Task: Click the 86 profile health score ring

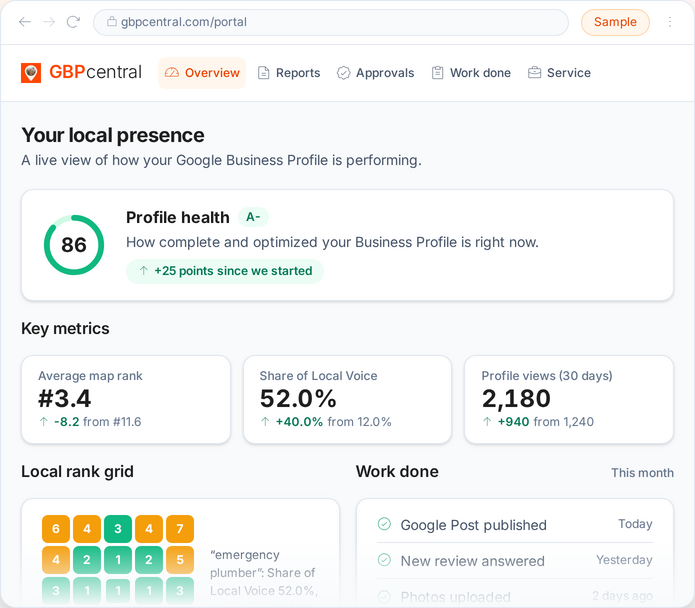Action: click(x=74, y=245)
